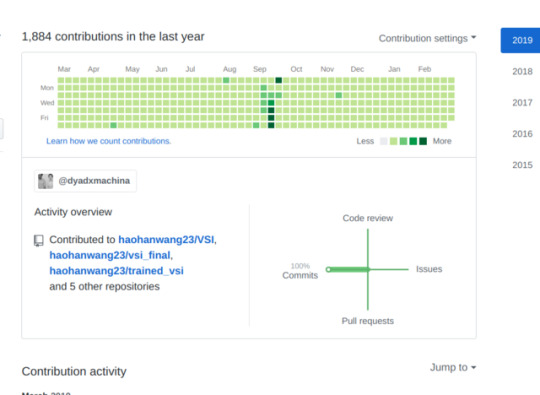Switch to the 2018 contributions year
Image resolution: width=540 pixels, height=395 pixels.
click(522, 72)
